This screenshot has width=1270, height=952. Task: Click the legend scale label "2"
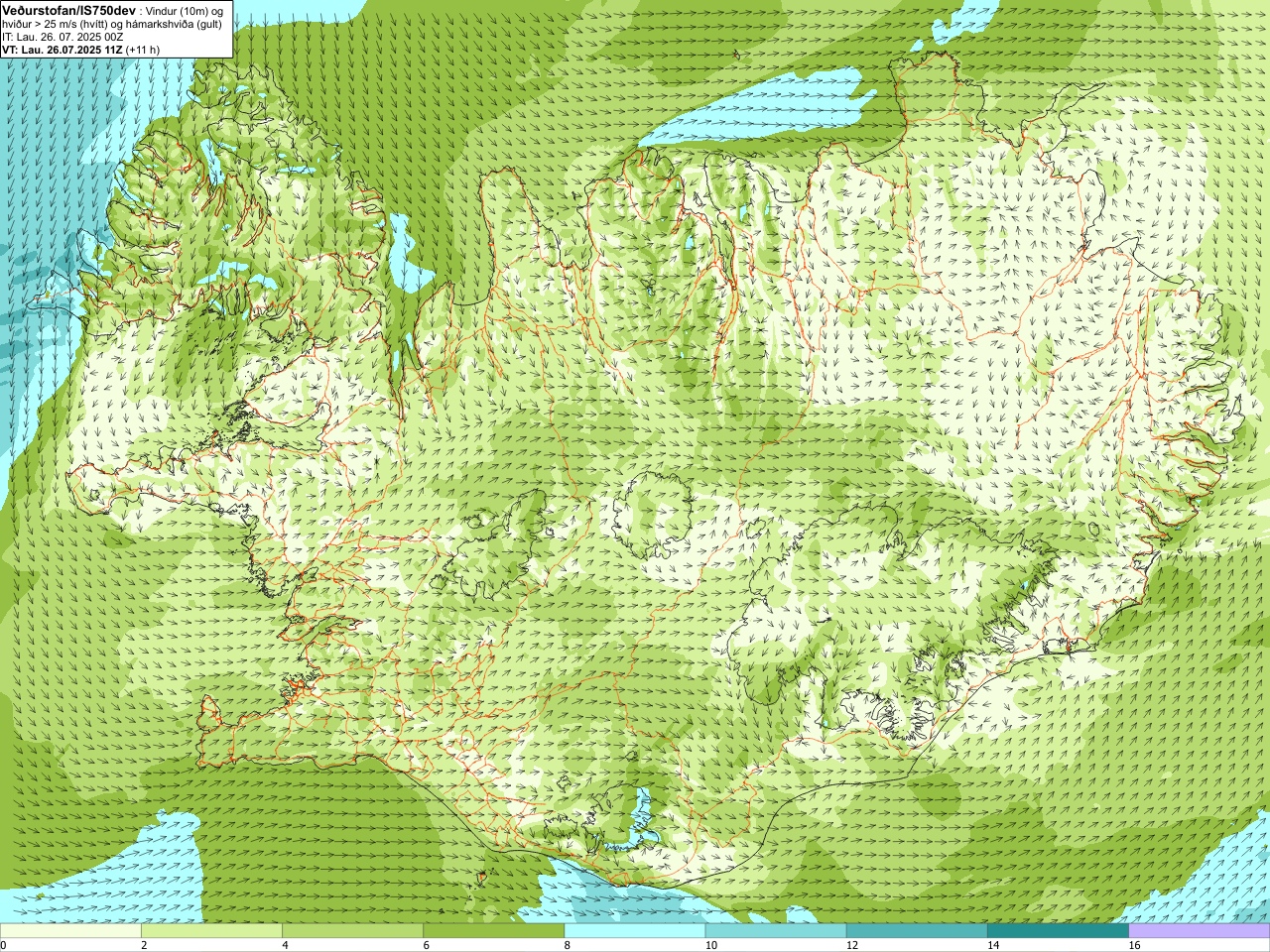[x=144, y=946]
